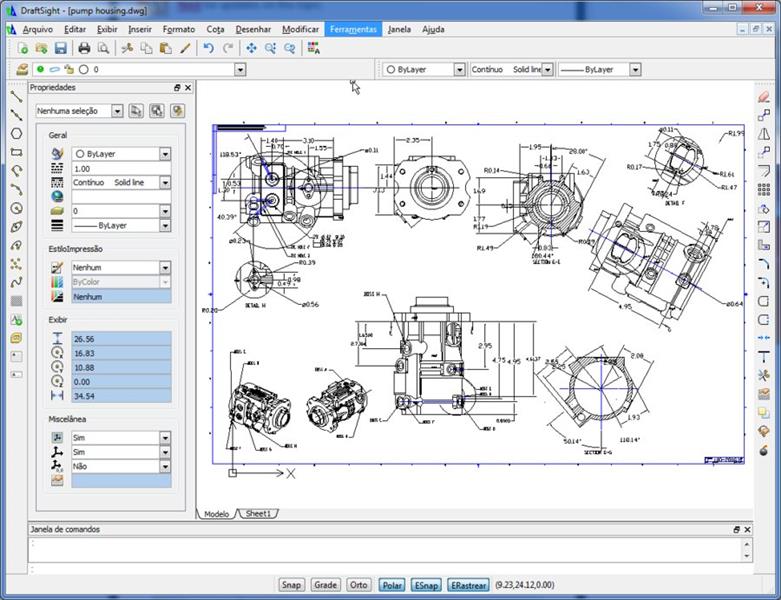Open the Ferramentas menu
Viewport: 781px width, 600px height.
[x=353, y=29]
